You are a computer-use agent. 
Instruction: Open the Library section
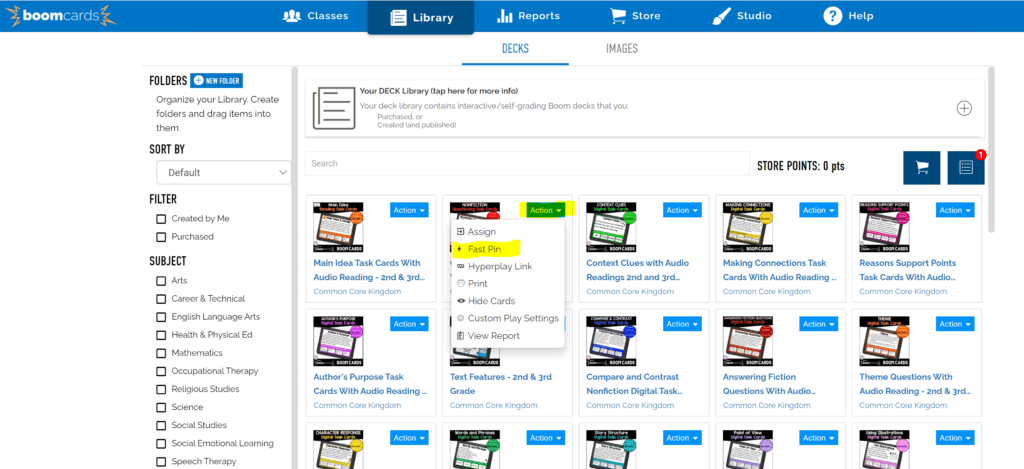point(421,18)
